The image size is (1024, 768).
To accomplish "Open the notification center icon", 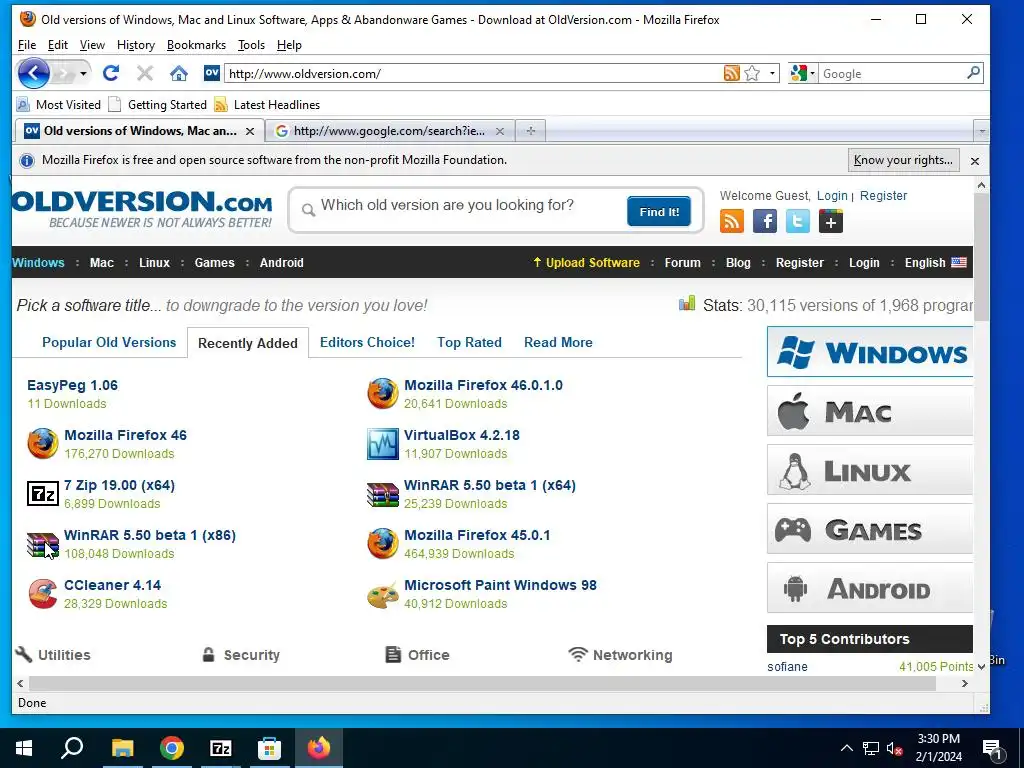I will click(x=993, y=748).
